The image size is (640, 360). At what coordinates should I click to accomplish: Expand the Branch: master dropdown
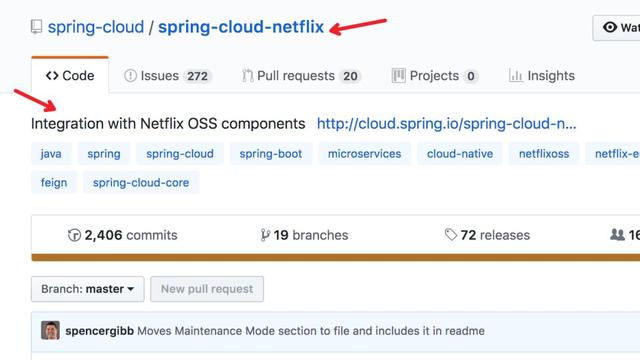pos(88,289)
